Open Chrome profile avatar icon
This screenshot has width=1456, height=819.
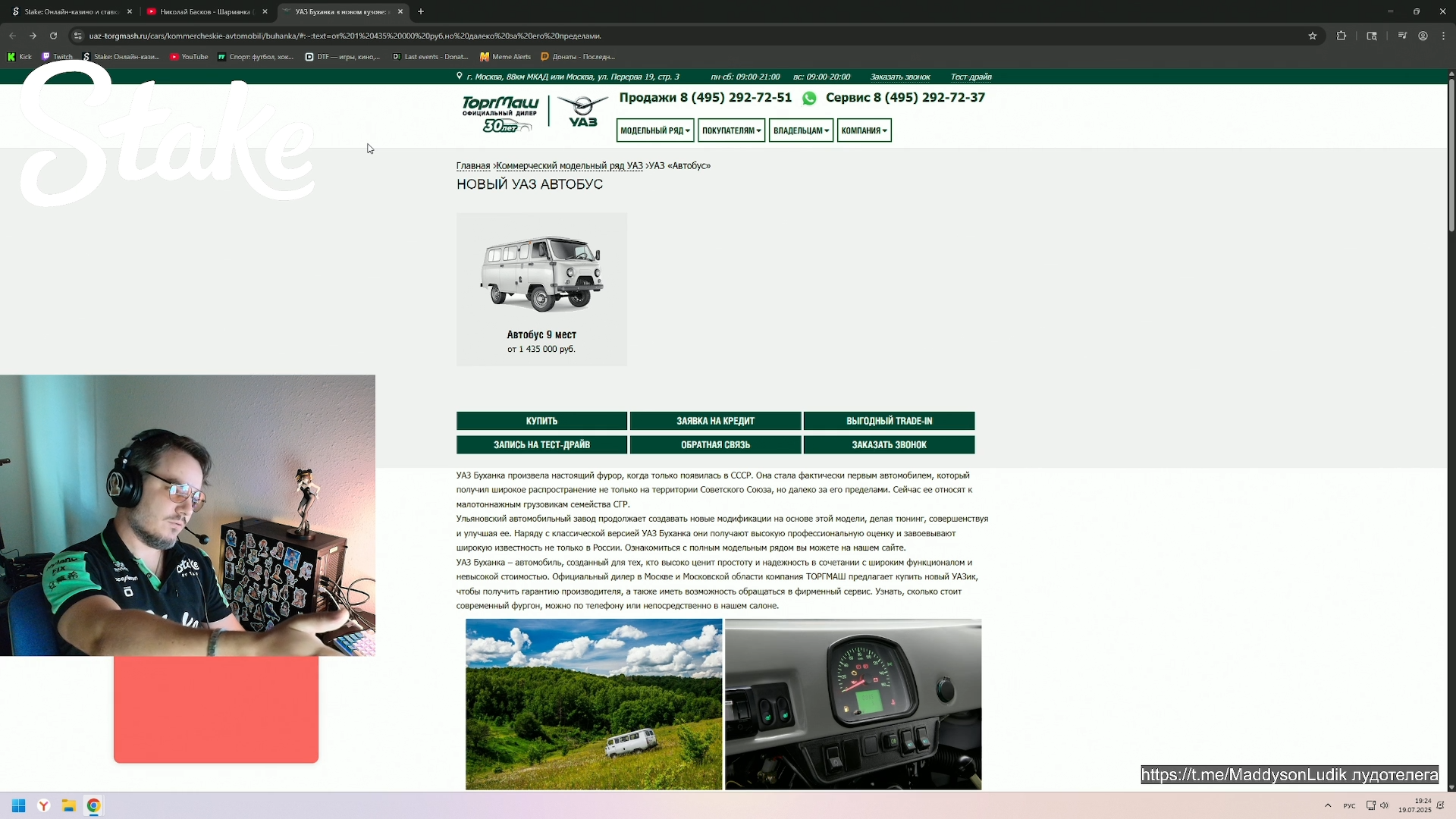tap(1423, 36)
